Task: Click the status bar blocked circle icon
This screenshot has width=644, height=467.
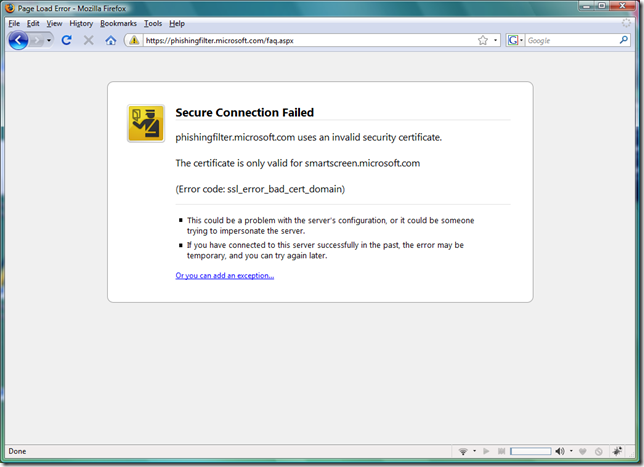Action: (x=598, y=451)
